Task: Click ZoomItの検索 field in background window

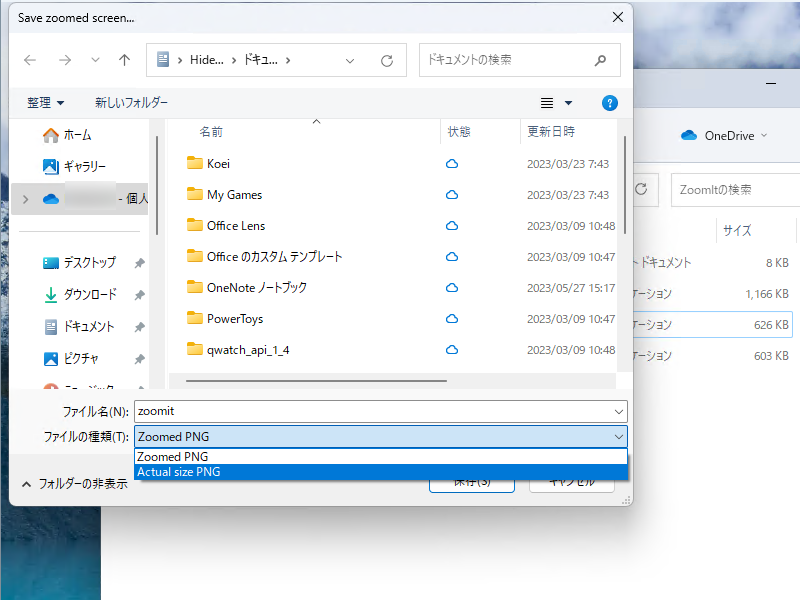Action: 735,190
